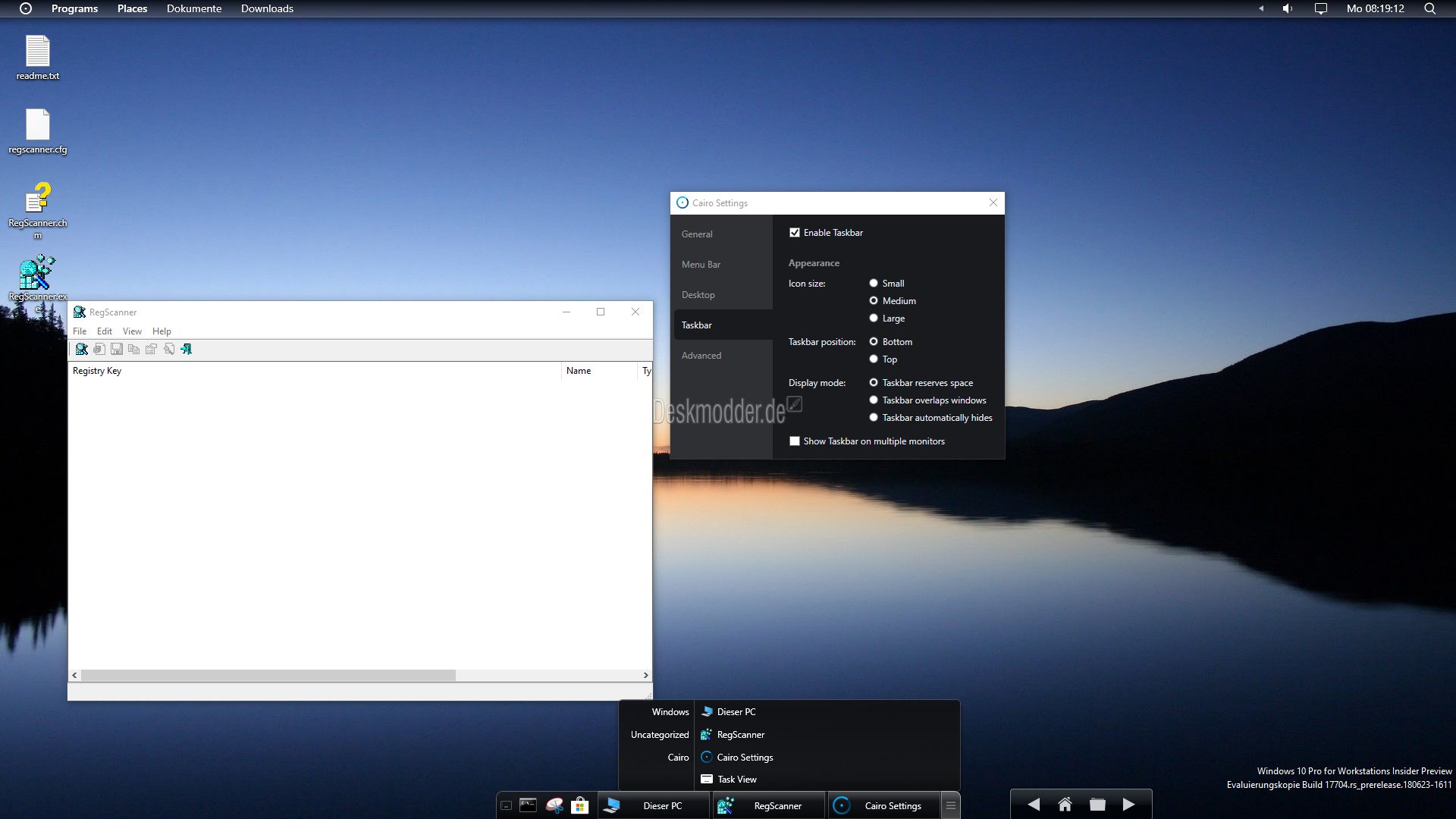1456x819 pixels.
Task: Click the desktop navigation folder icon
Action: pos(1097,805)
